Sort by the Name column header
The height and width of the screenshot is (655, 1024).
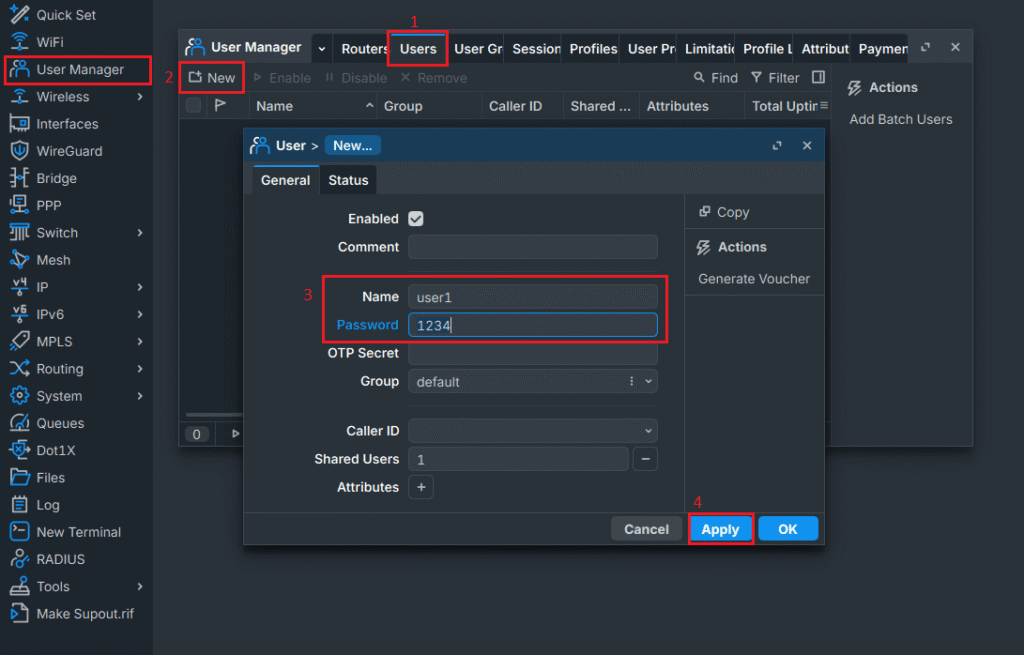[x=313, y=106]
